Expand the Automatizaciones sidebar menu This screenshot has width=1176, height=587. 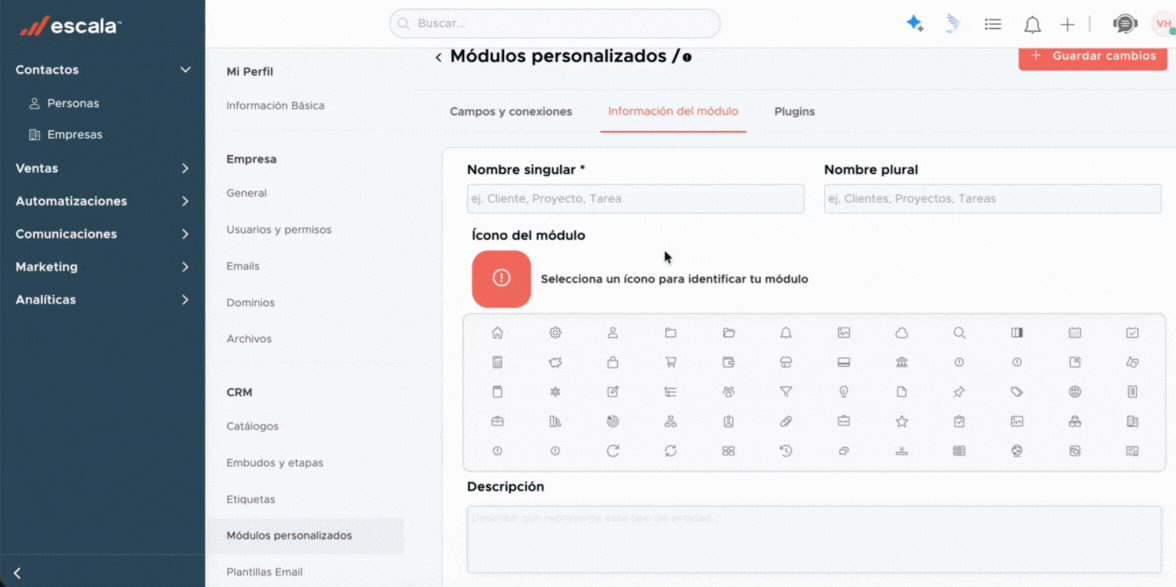[185, 201]
